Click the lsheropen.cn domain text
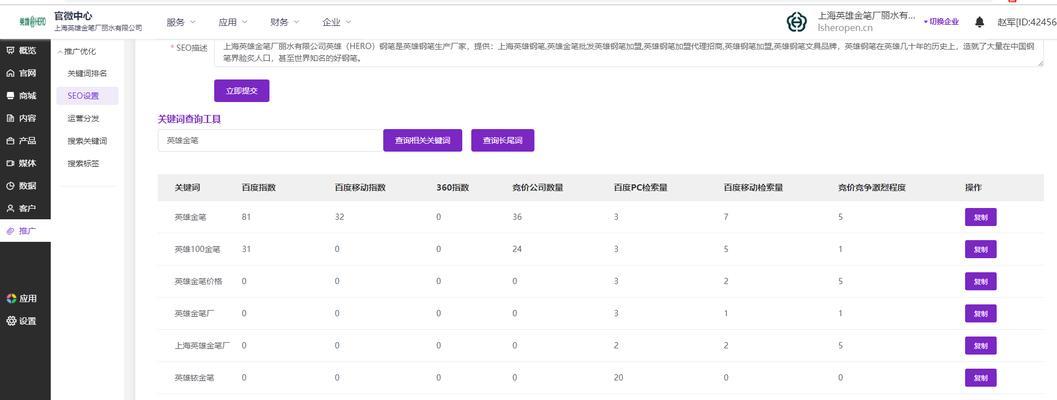 tap(845, 28)
